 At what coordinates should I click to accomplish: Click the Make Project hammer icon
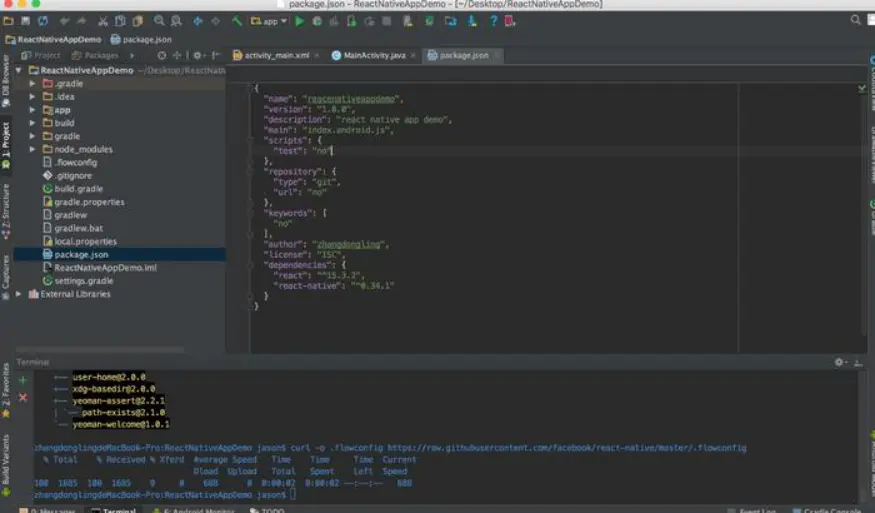click(x=237, y=21)
